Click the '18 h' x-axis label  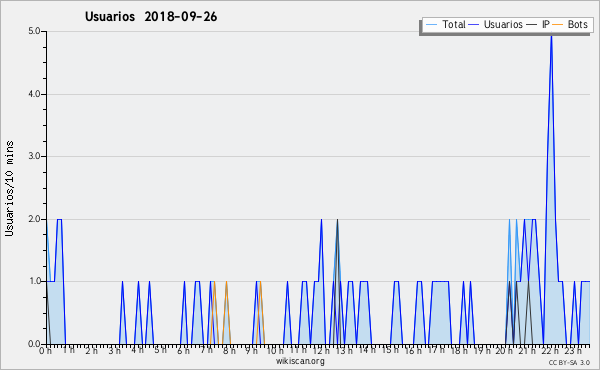point(459,351)
